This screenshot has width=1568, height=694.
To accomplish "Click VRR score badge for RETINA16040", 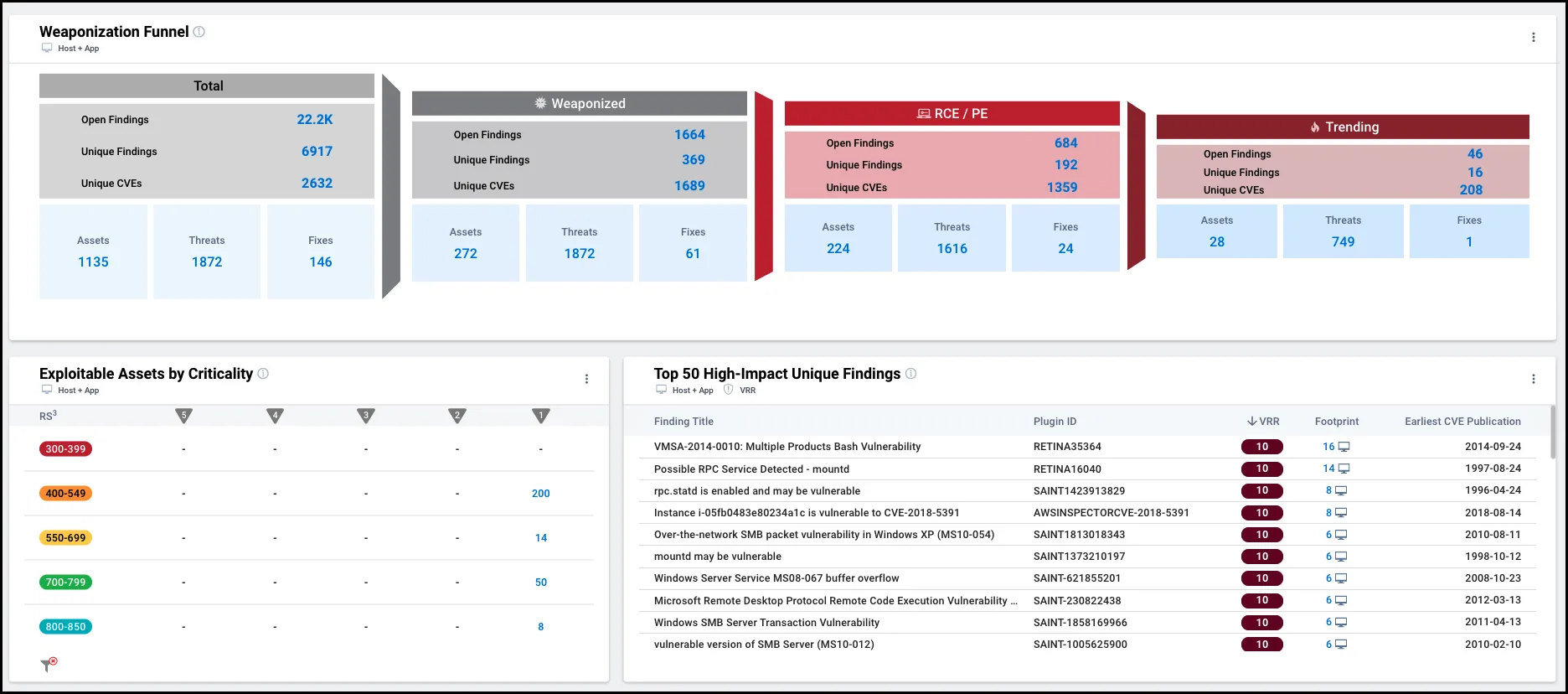I will click(1262, 469).
